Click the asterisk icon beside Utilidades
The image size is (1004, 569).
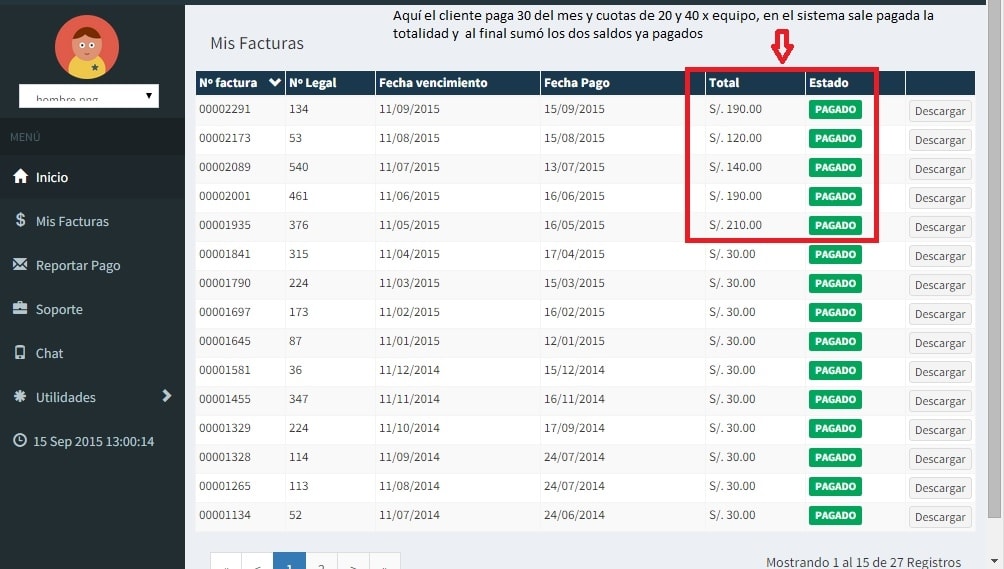click(x=20, y=396)
